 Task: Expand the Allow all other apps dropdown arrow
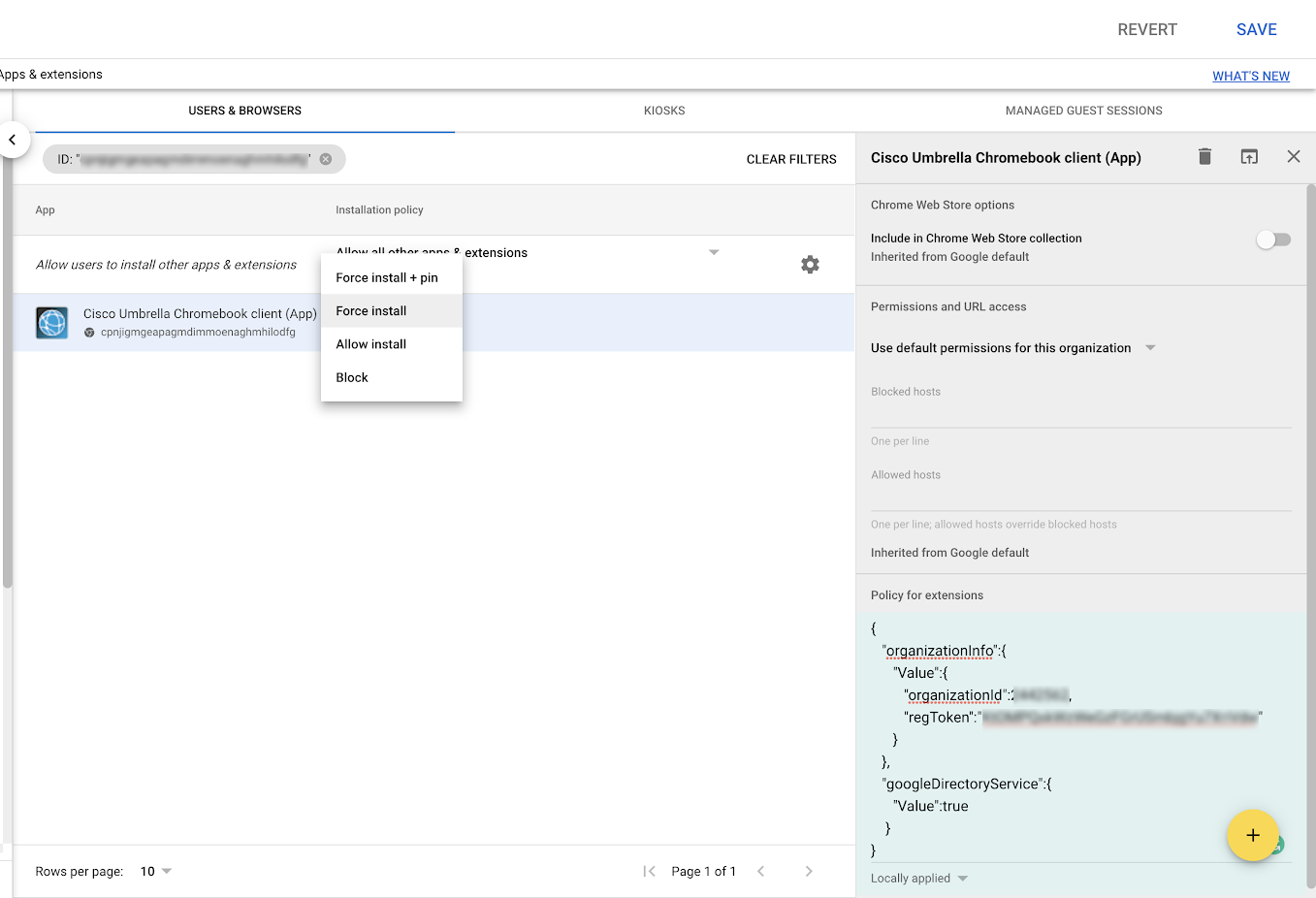[x=714, y=252]
